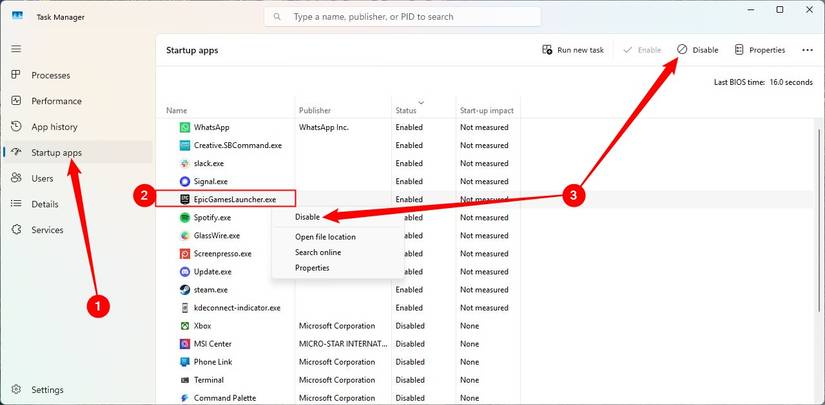Click the Command Palette app icon
The height and width of the screenshot is (405, 825).
[x=185, y=398]
